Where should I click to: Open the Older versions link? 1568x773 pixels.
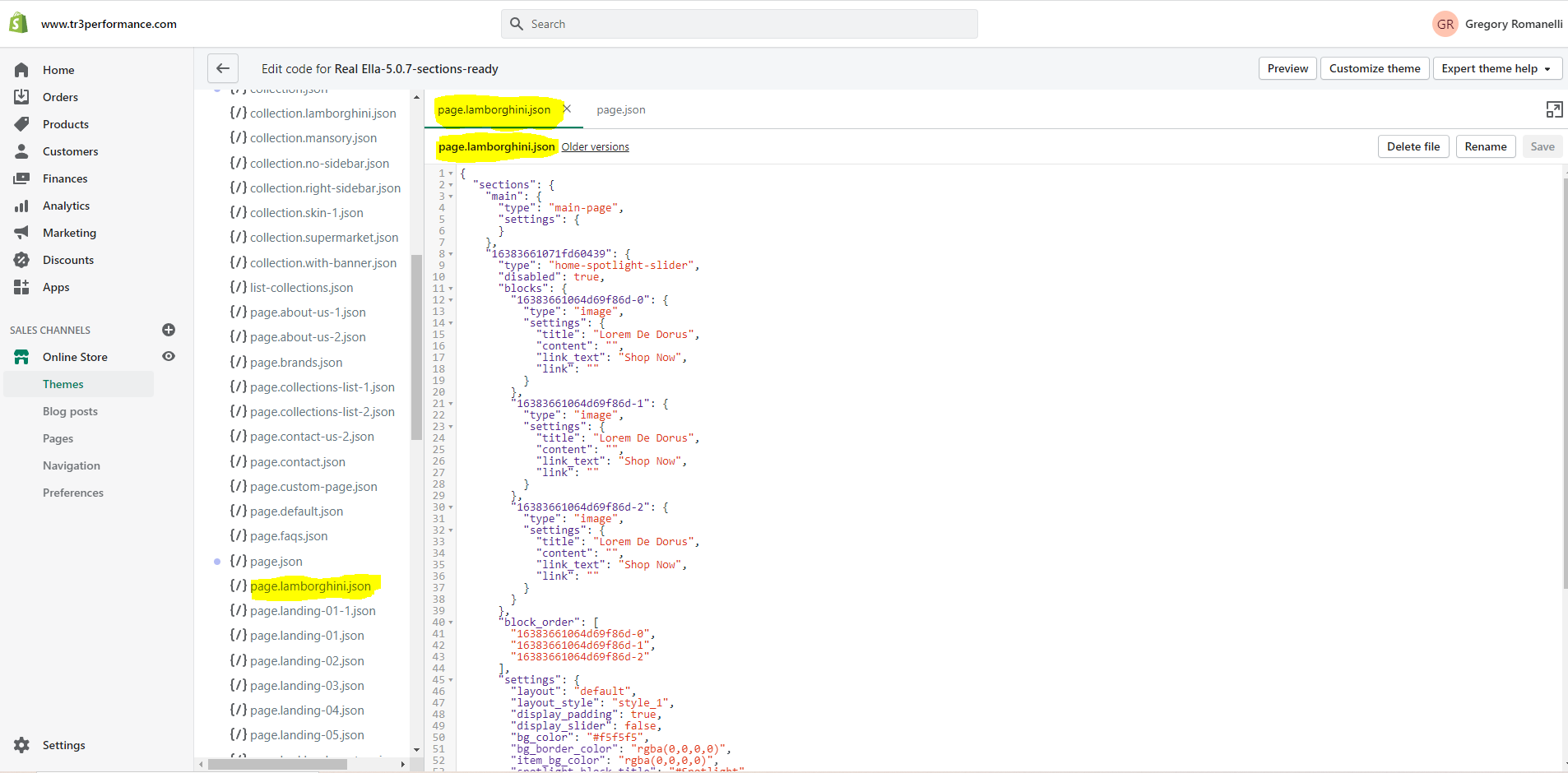click(x=595, y=147)
